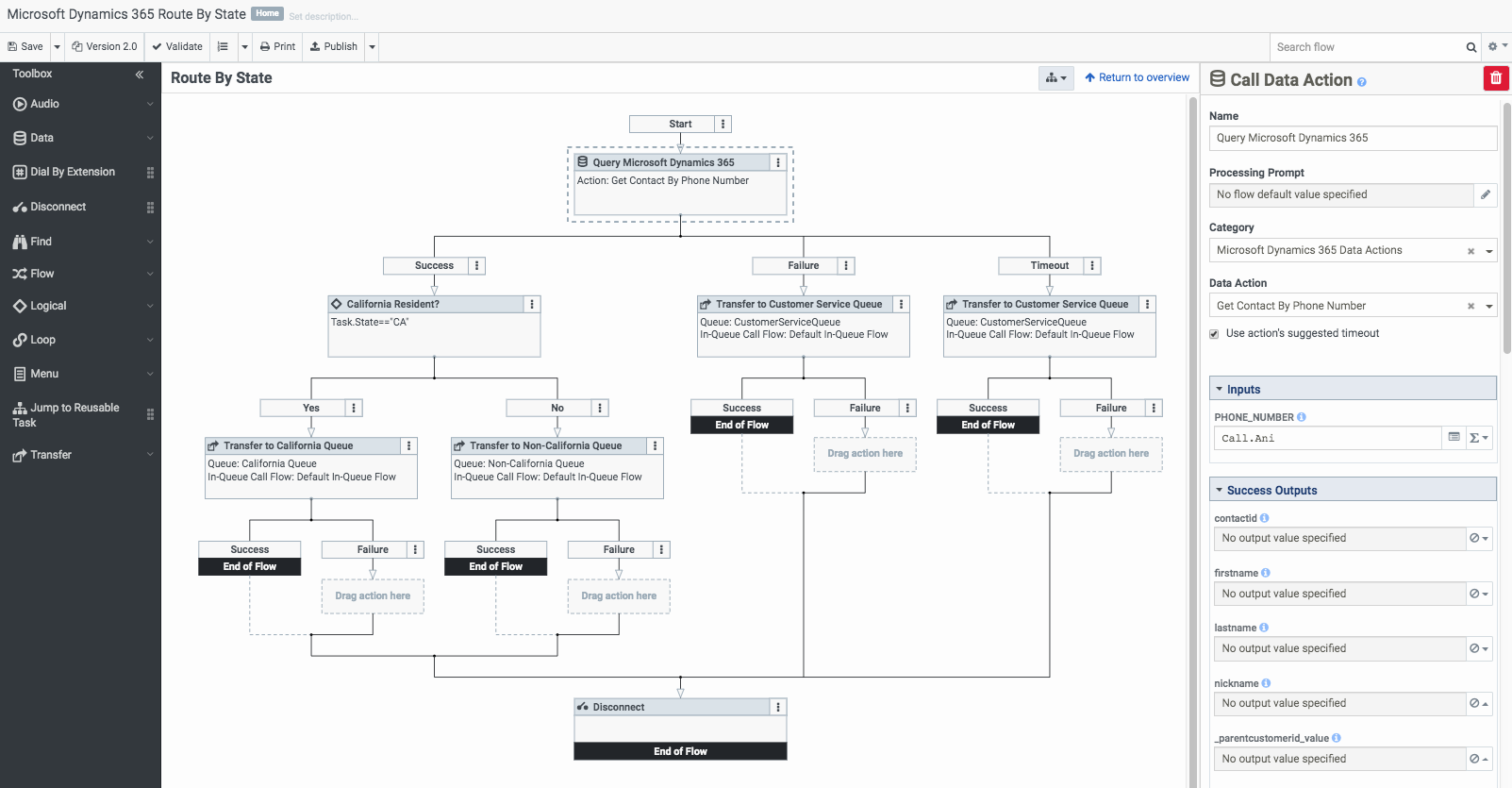Open the settings gear menu
1512x788 pixels.
(1497, 46)
